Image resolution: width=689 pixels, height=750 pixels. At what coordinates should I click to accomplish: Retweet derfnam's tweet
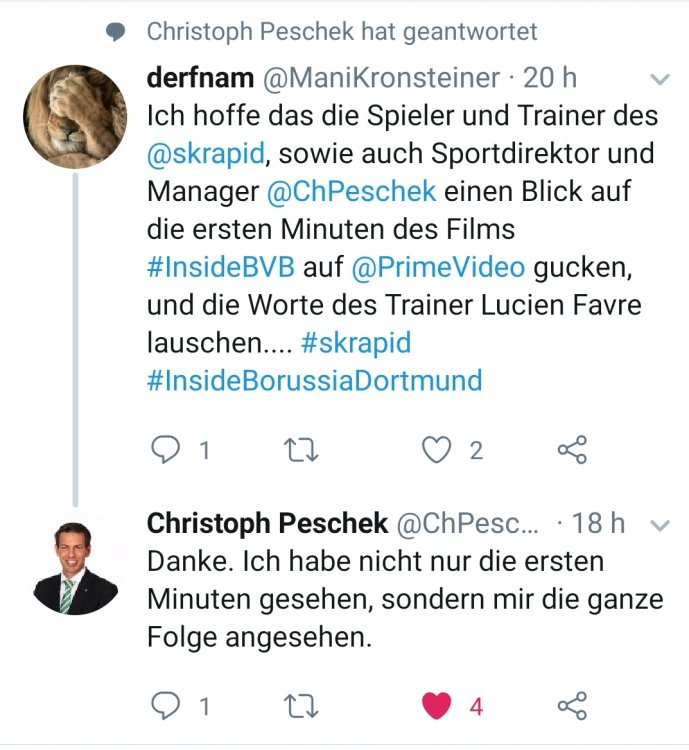(x=301, y=451)
